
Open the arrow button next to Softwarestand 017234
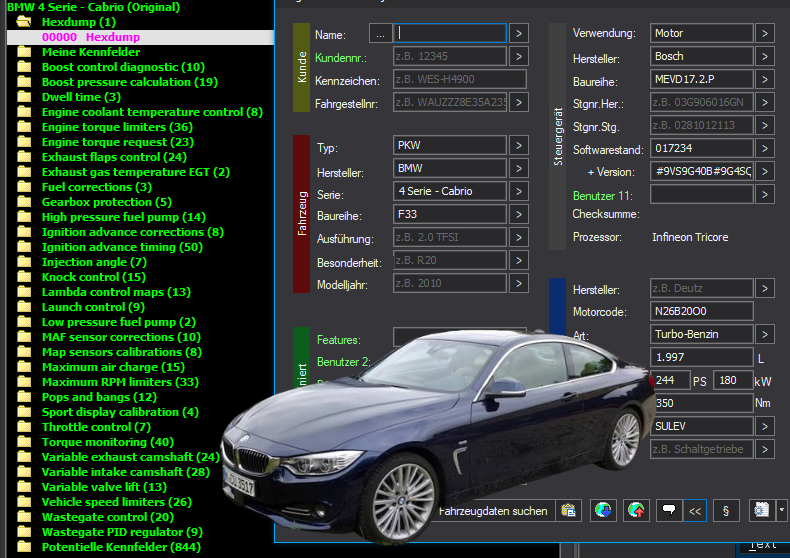tap(765, 149)
